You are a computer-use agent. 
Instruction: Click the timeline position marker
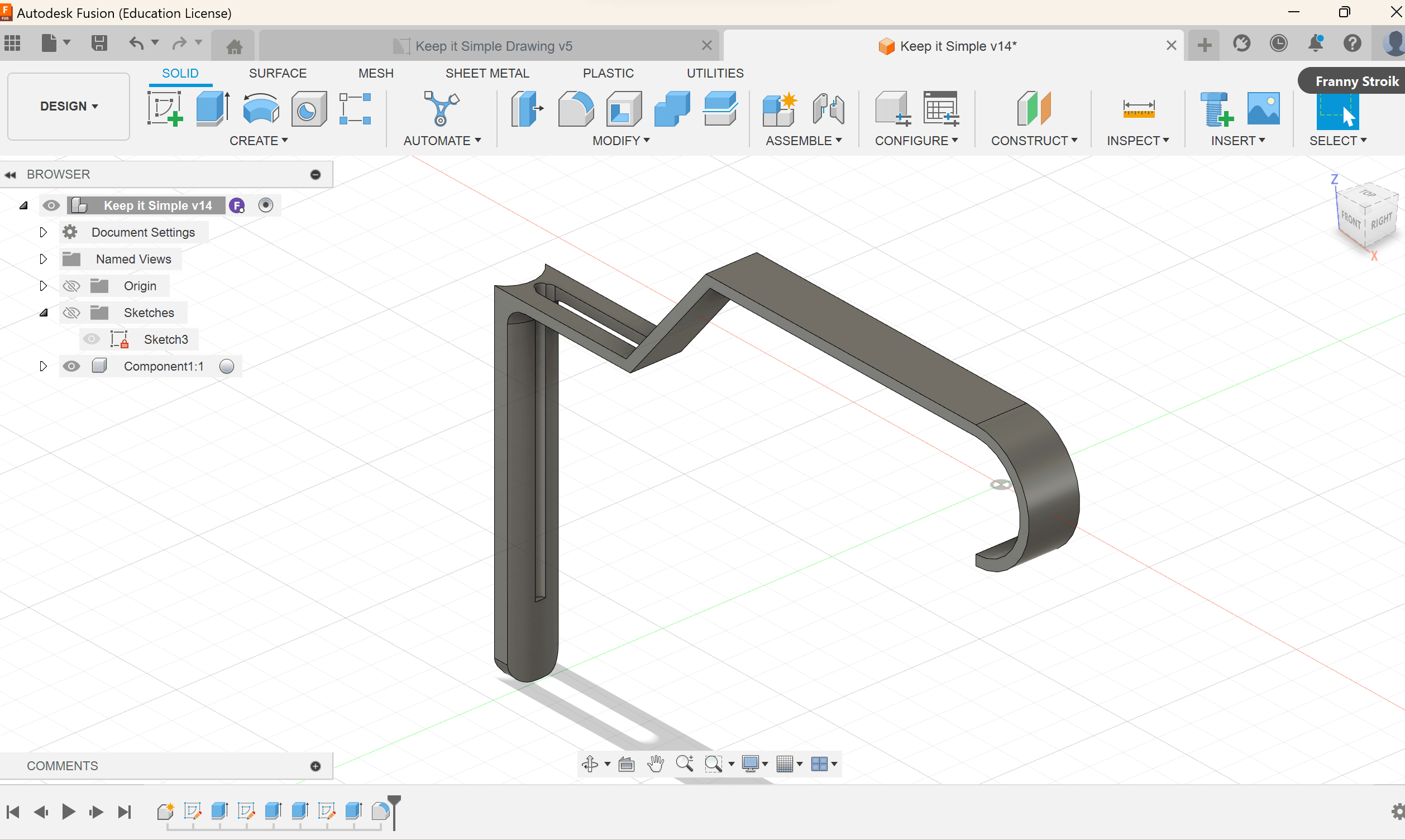point(394,812)
